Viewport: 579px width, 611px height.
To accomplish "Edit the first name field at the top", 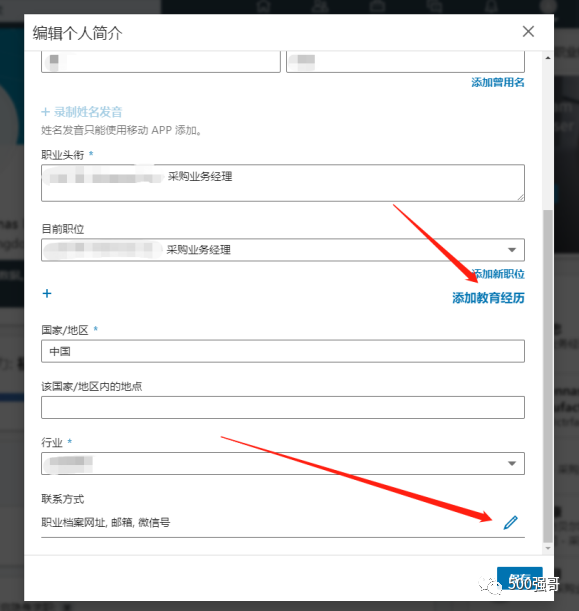I will (x=161, y=62).
